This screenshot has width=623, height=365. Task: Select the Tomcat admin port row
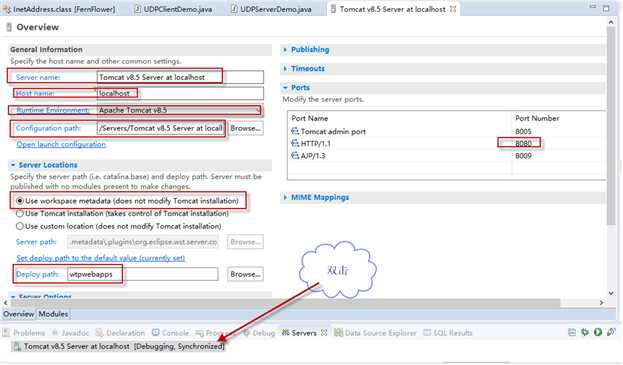447,131
